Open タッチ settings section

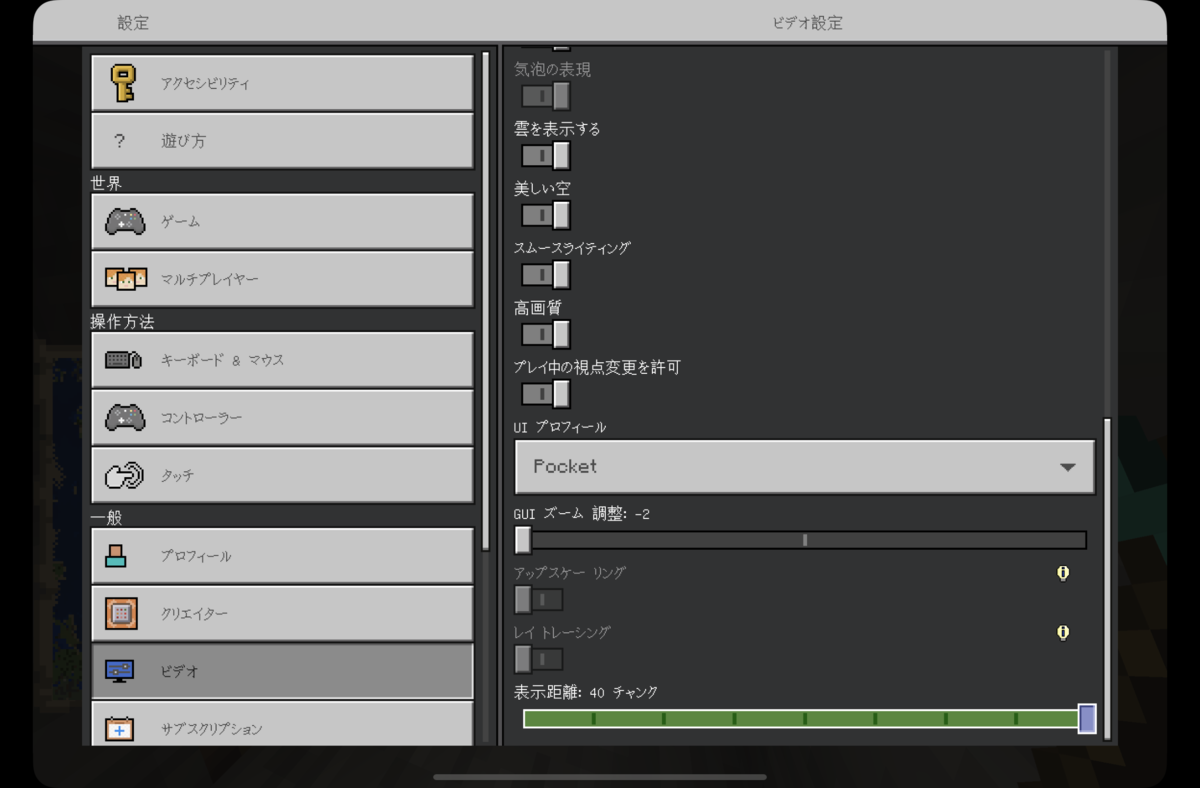[x=282, y=475]
